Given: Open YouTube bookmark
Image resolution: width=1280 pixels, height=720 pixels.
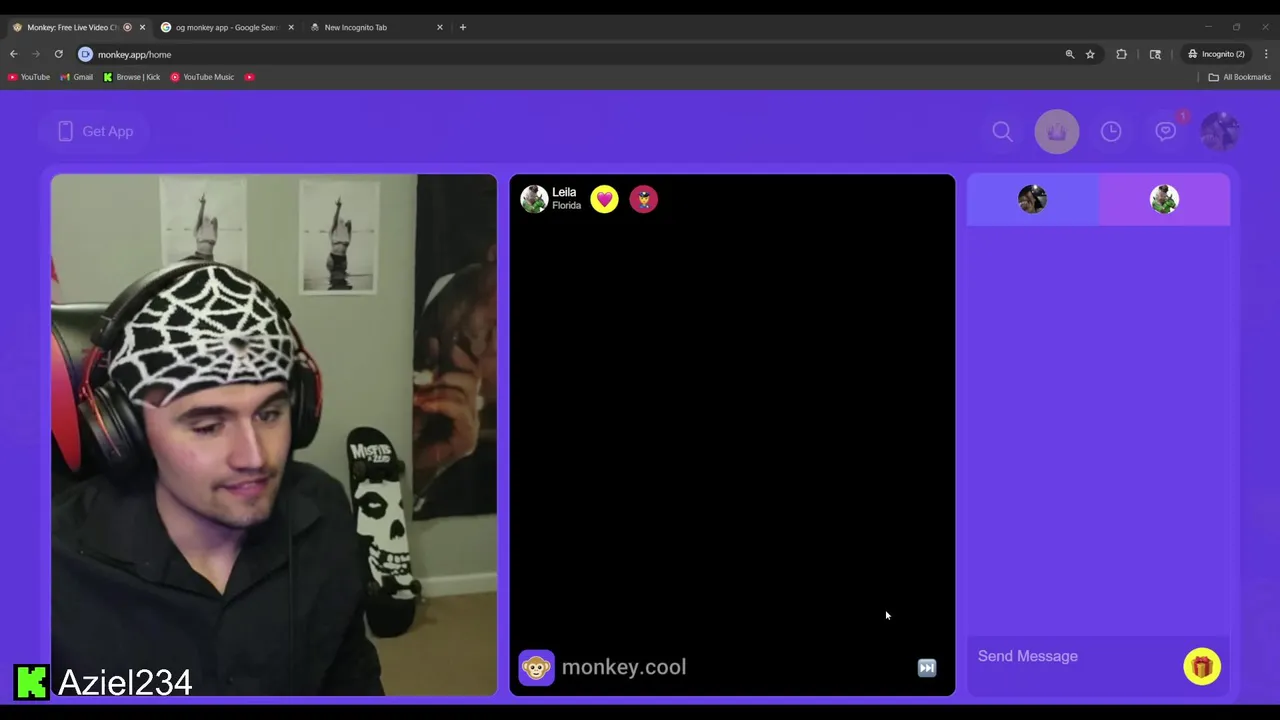Looking at the screenshot, I should [x=29, y=77].
